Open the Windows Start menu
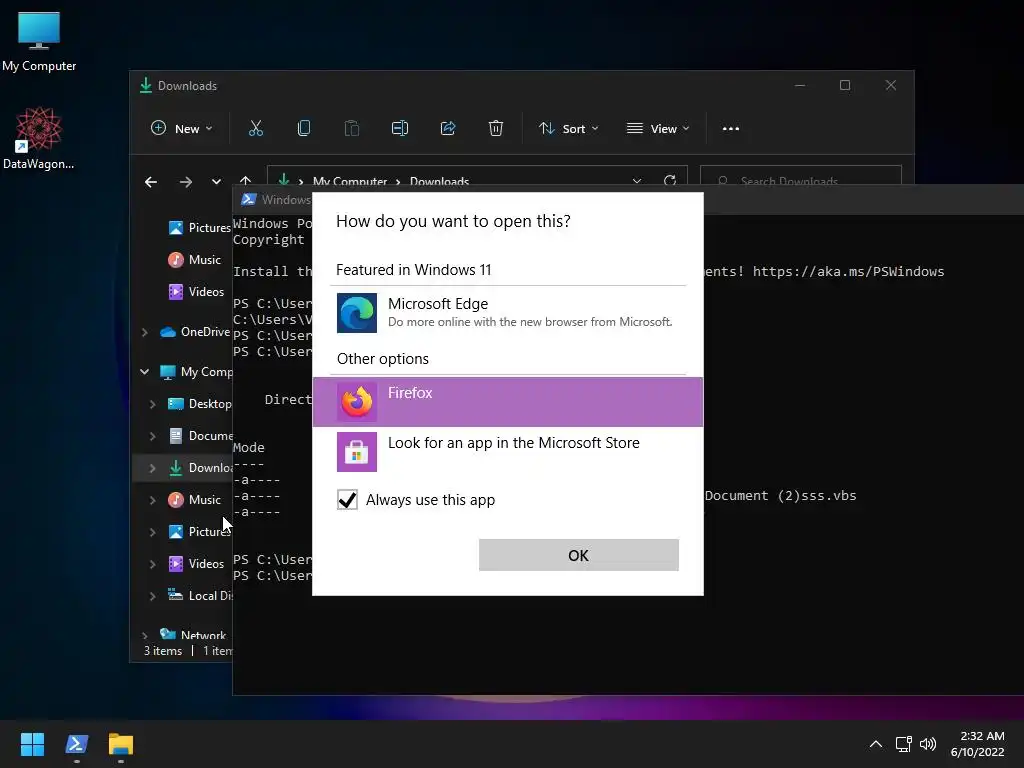Viewport: 1024px width, 768px height. coord(32,744)
